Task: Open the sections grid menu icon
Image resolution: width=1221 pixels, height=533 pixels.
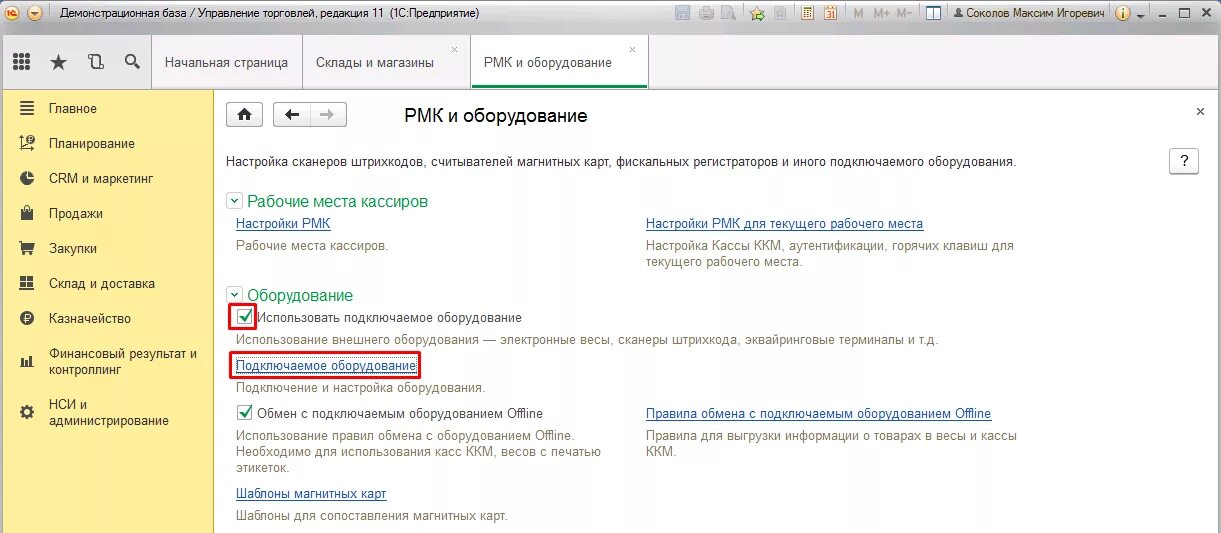Action: click(x=22, y=62)
